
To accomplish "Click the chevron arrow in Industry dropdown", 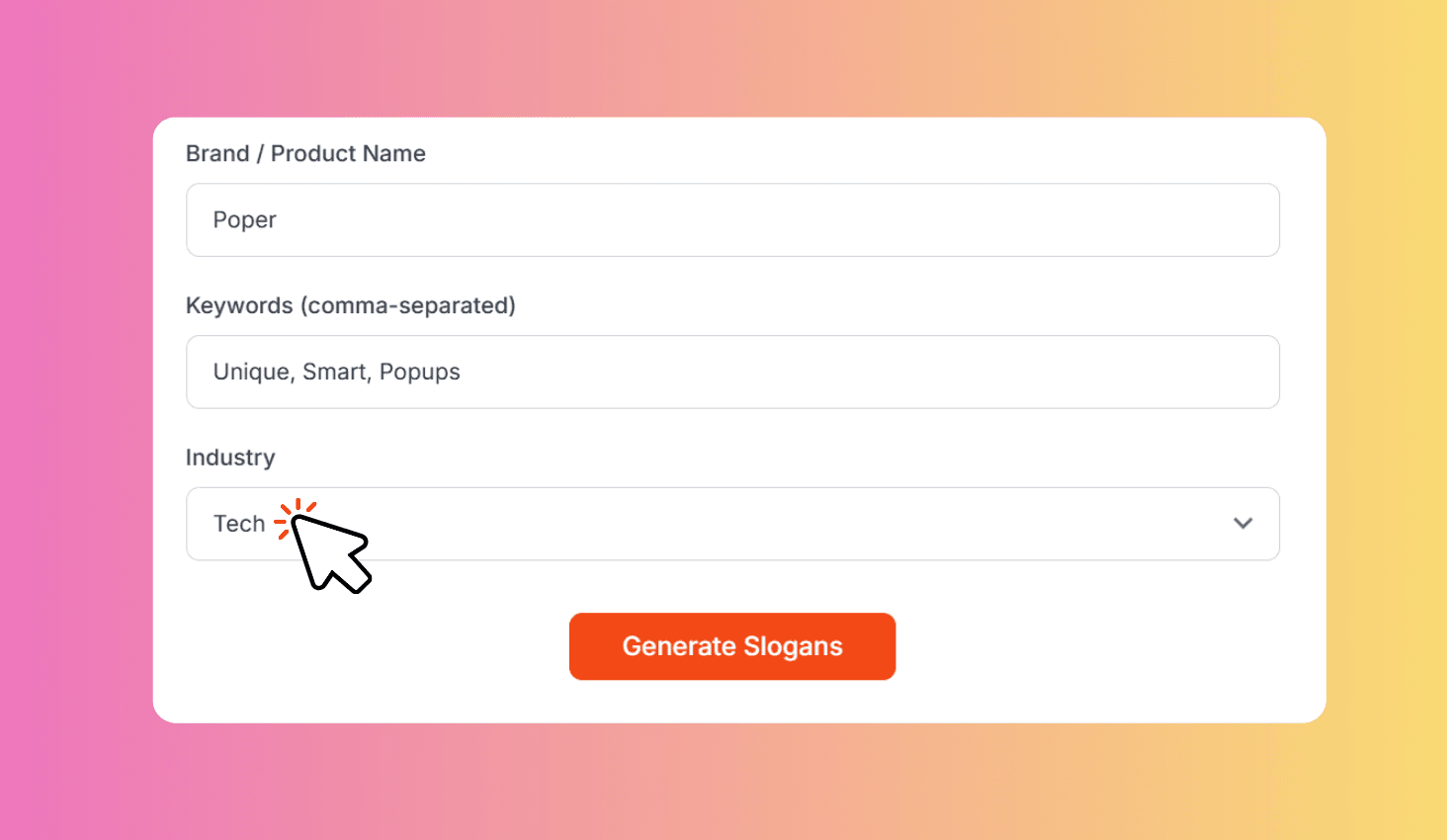I will tap(1242, 523).
